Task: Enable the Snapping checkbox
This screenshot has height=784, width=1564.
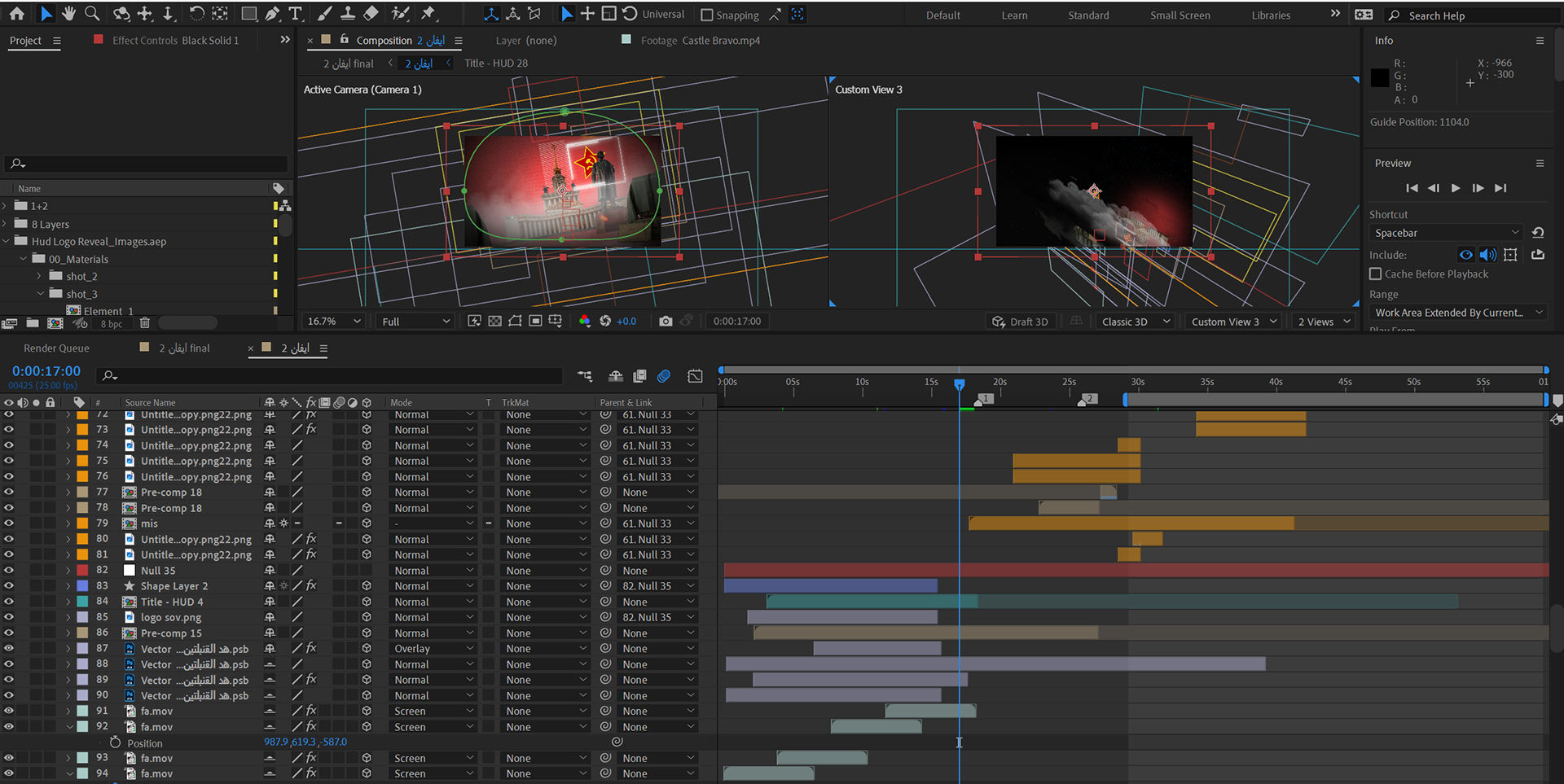Action: pos(707,15)
